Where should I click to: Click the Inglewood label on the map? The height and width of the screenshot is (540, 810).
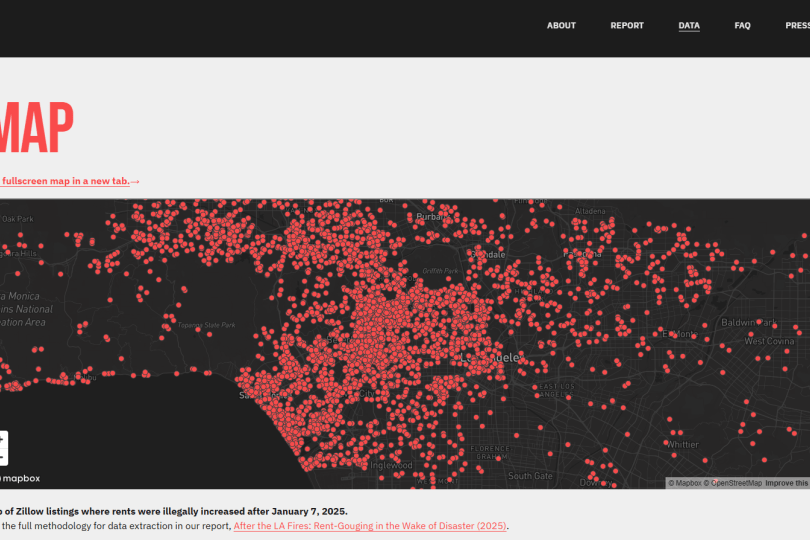[x=391, y=466]
